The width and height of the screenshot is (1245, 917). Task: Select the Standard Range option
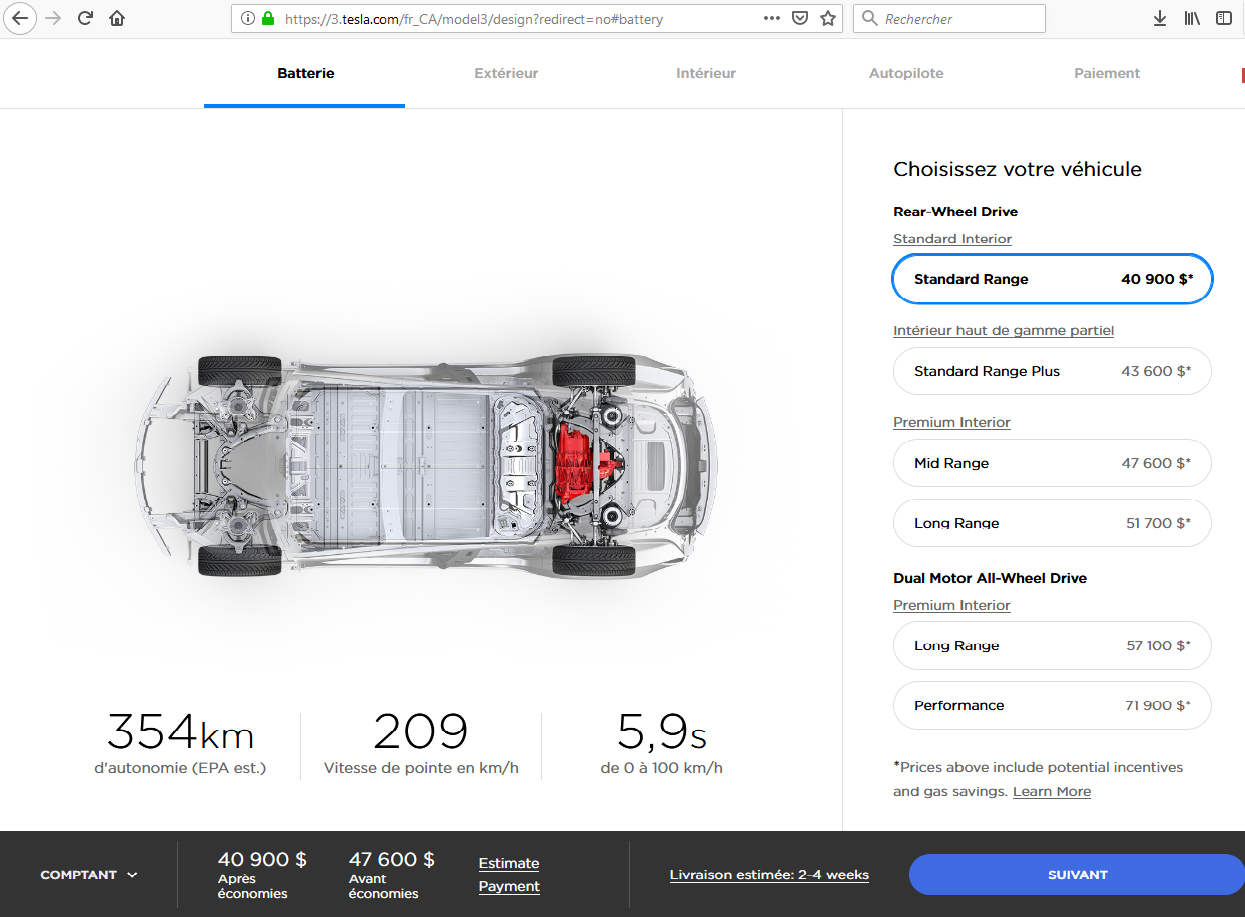tap(1051, 279)
